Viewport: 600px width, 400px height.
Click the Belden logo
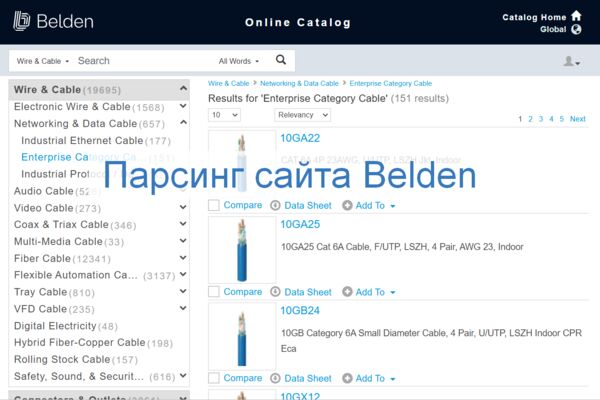tap(53, 21)
